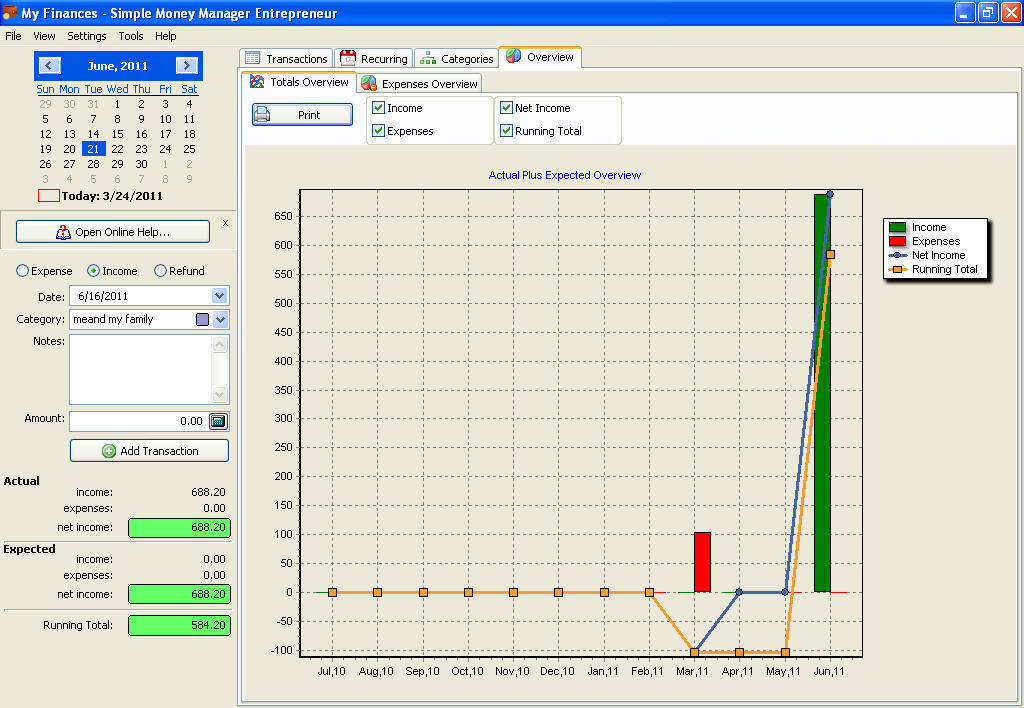The width and height of the screenshot is (1024, 708).
Task: Open the Tools menu
Action: click(x=131, y=36)
